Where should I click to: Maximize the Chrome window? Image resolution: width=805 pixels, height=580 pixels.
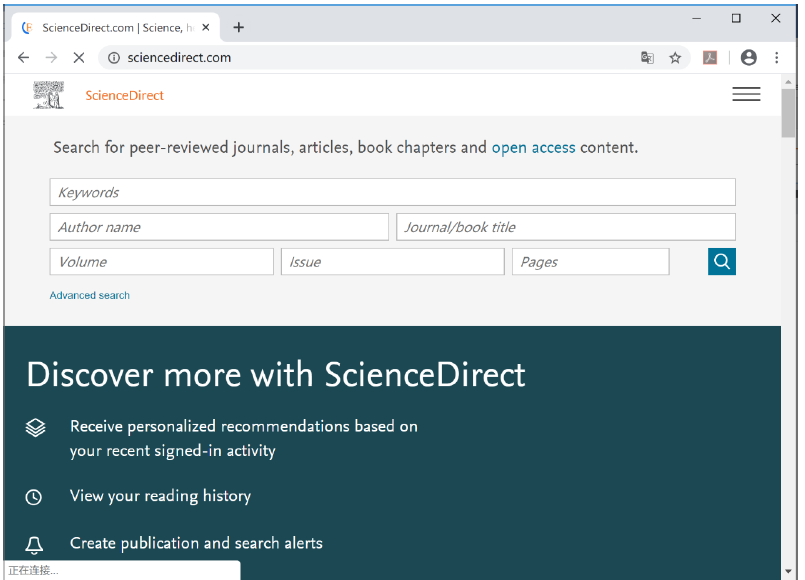736,18
